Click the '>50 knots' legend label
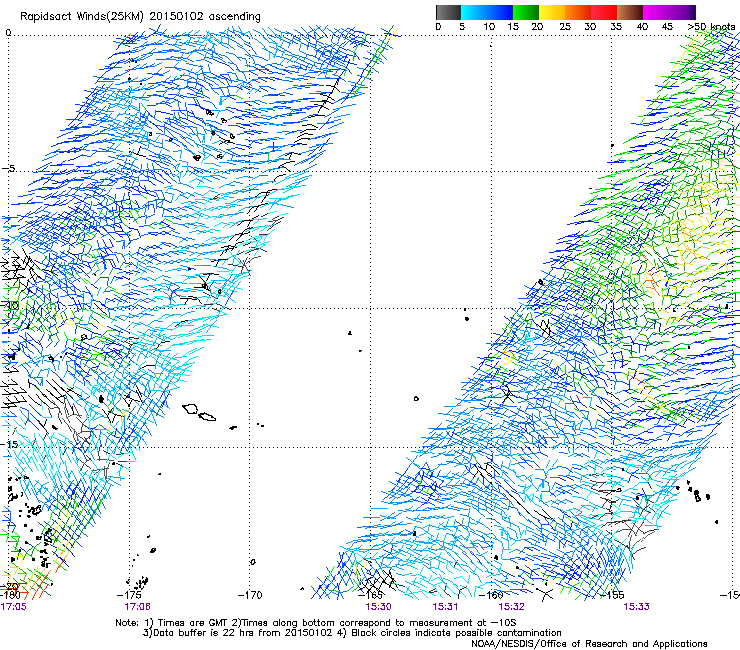The image size is (740, 650). 711,27
